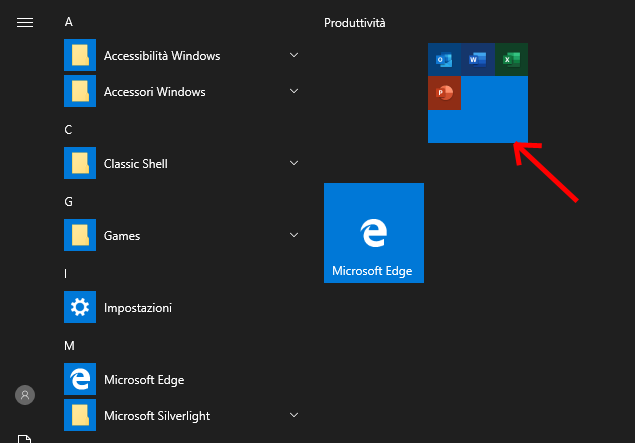Click the Classic Shell folder icon
Viewport: 635px width, 443px height.
coord(80,163)
